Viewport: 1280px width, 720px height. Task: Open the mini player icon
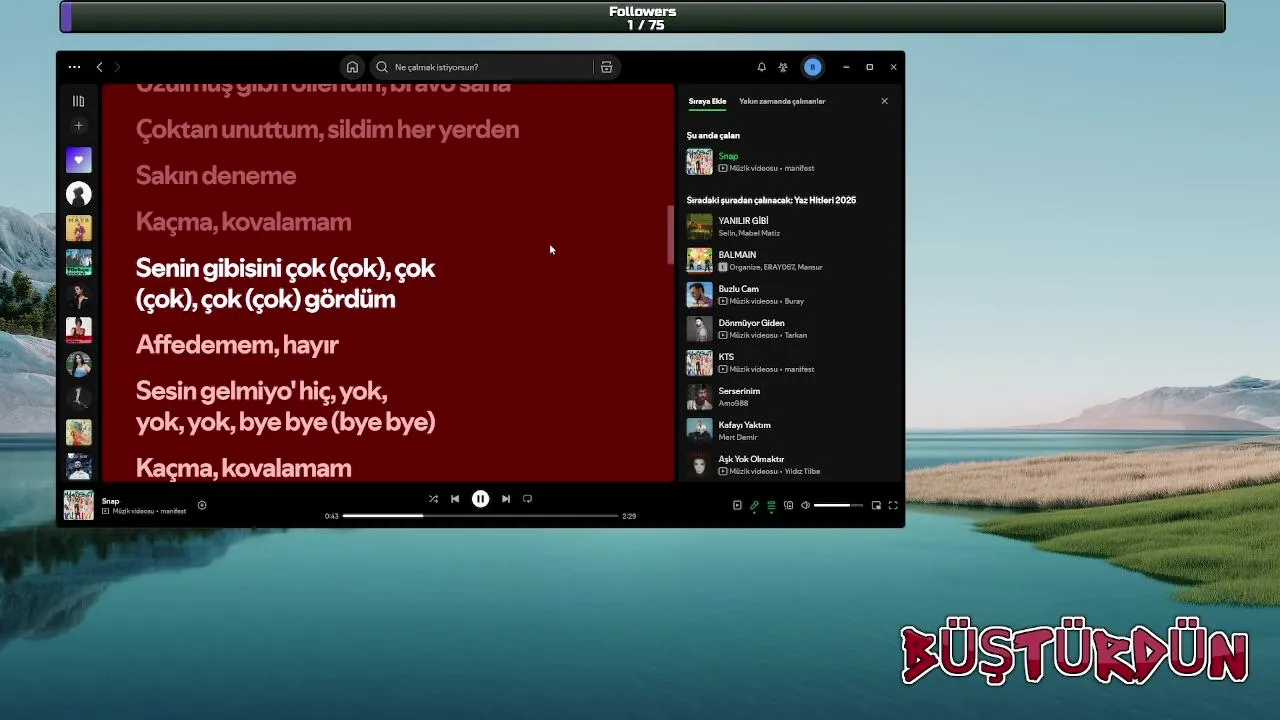(876, 505)
